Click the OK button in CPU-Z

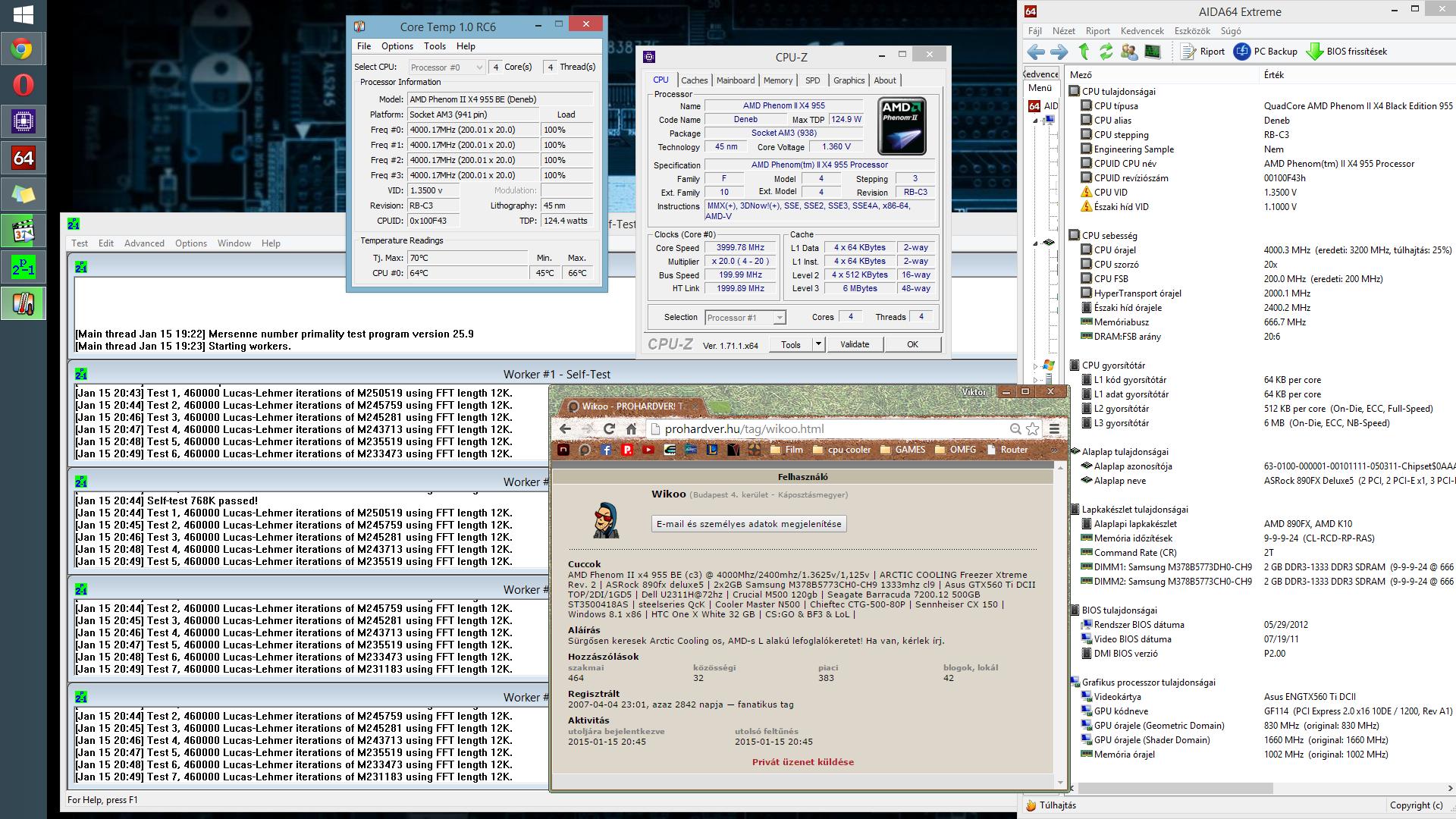click(x=912, y=344)
